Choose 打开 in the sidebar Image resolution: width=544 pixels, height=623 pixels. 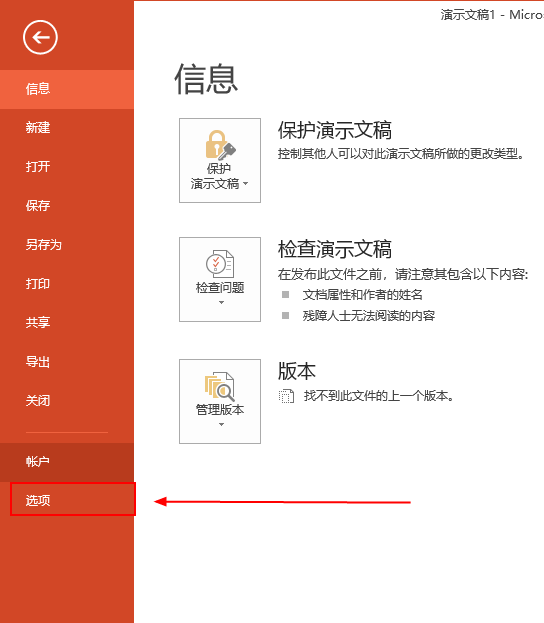click(67, 166)
